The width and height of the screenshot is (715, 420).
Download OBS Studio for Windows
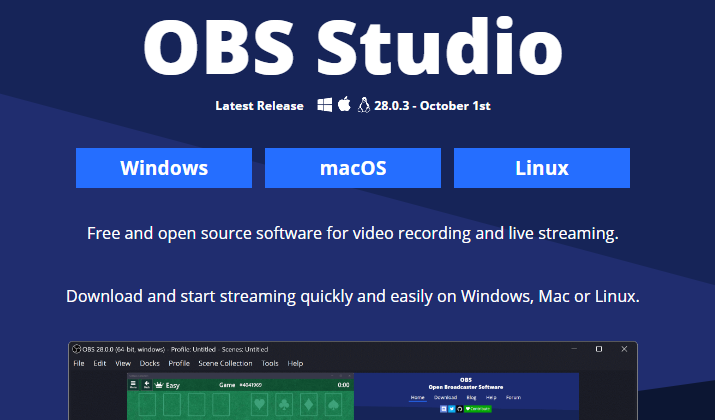pyautogui.click(x=164, y=168)
